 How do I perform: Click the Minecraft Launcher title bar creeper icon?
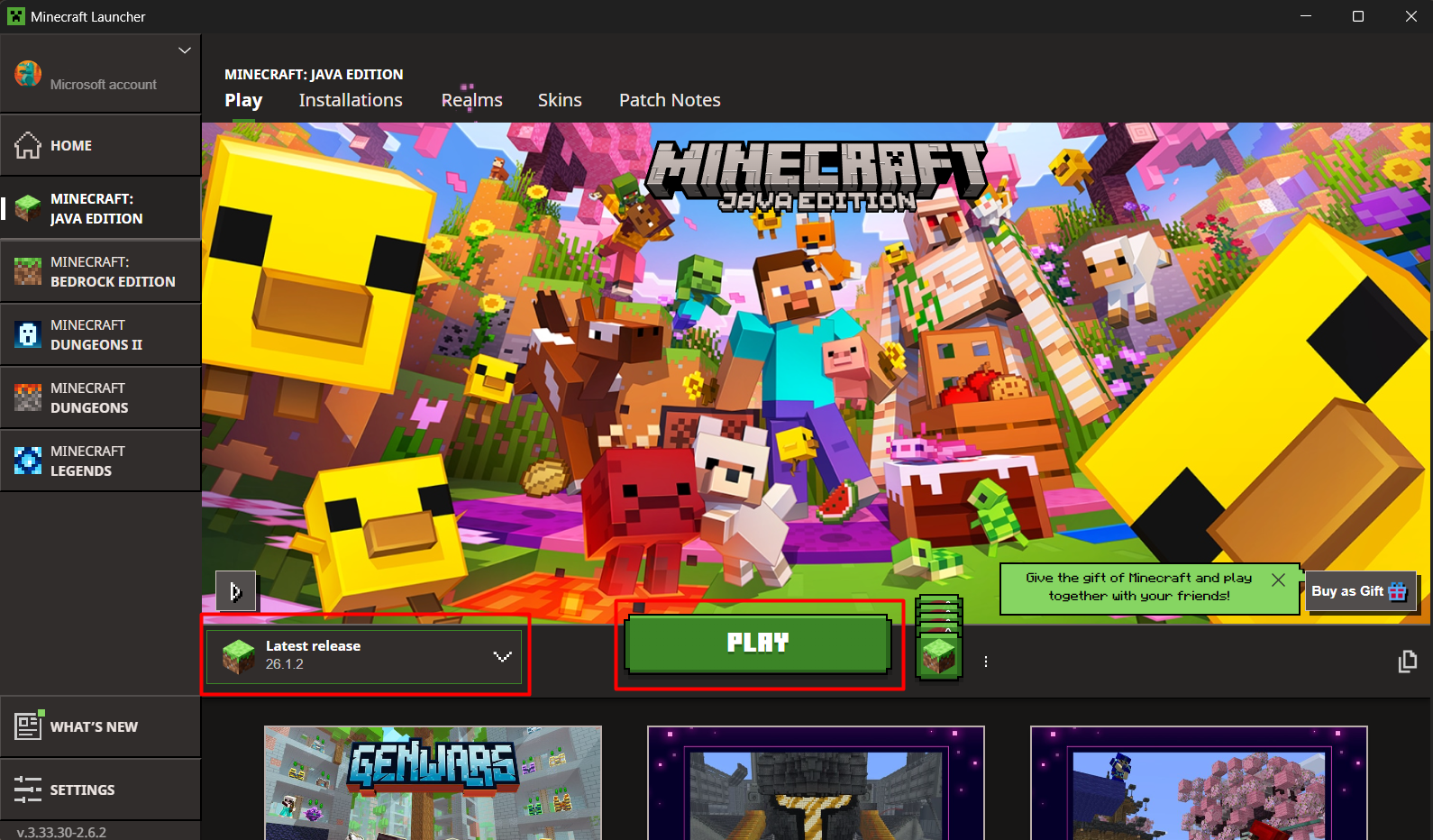pyautogui.click(x=16, y=16)
